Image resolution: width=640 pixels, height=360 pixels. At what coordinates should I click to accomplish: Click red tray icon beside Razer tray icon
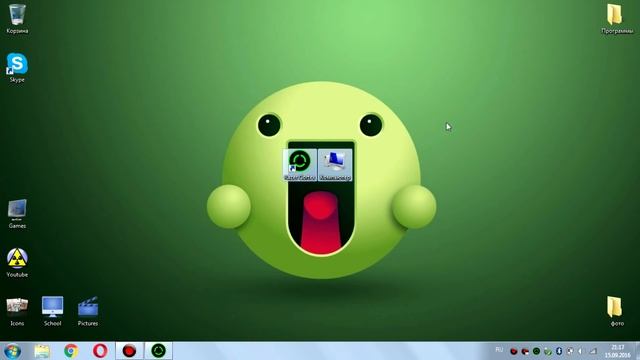(525, 351)
